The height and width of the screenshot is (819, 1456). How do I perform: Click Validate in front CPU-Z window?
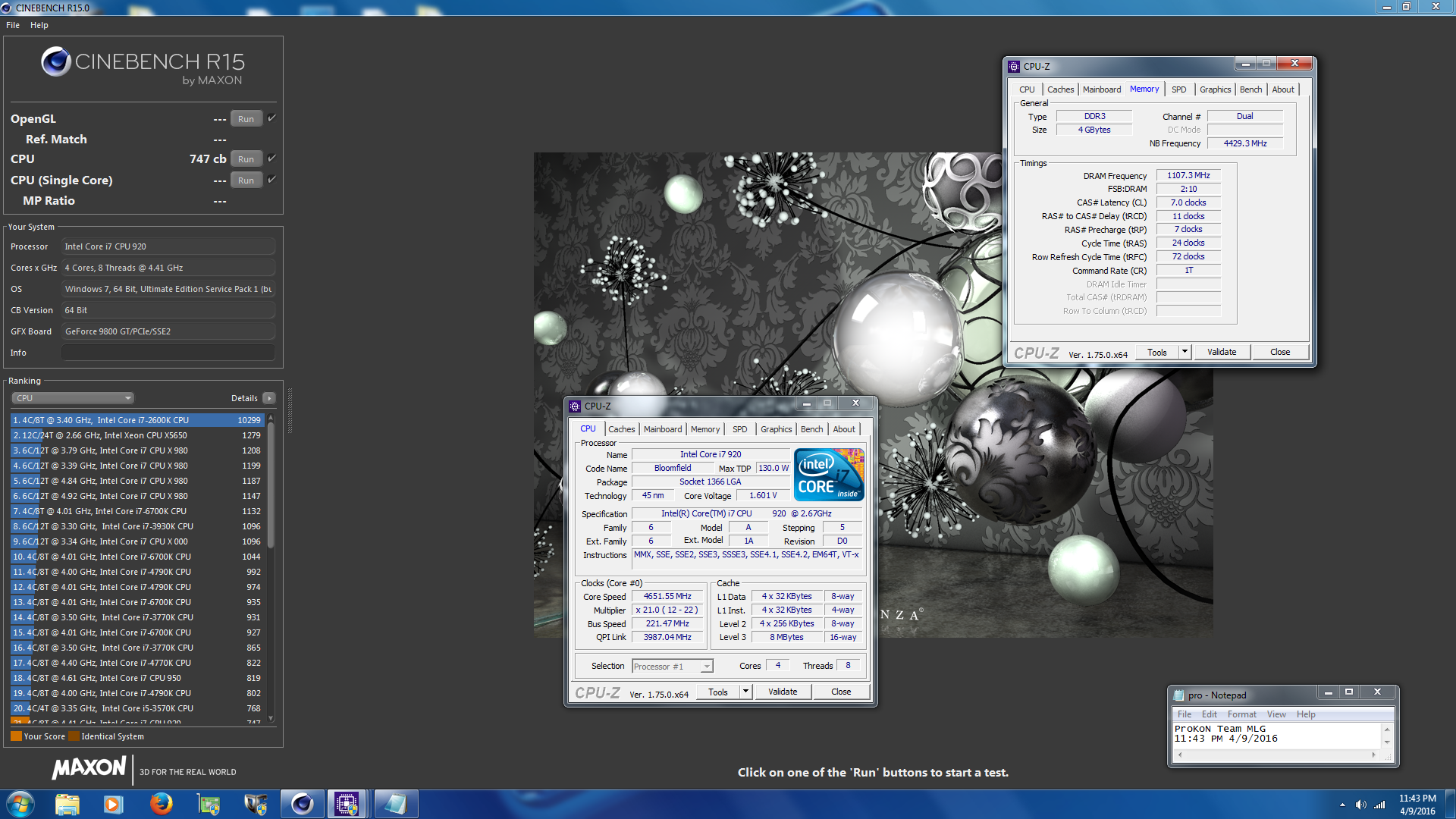783,691
